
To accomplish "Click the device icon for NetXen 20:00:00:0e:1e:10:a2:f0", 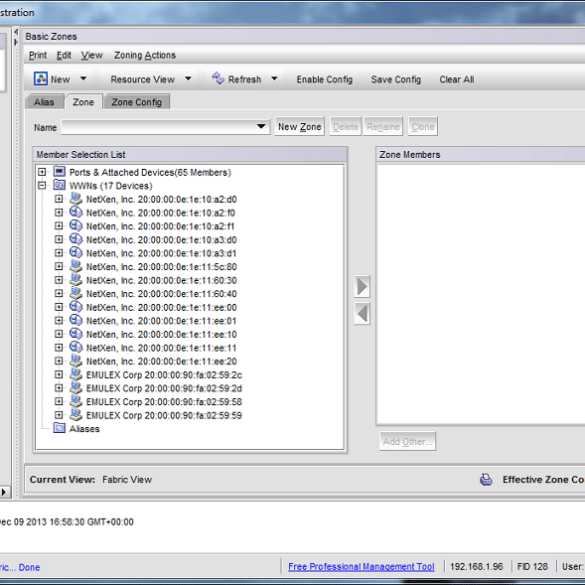I will point(76,212).
